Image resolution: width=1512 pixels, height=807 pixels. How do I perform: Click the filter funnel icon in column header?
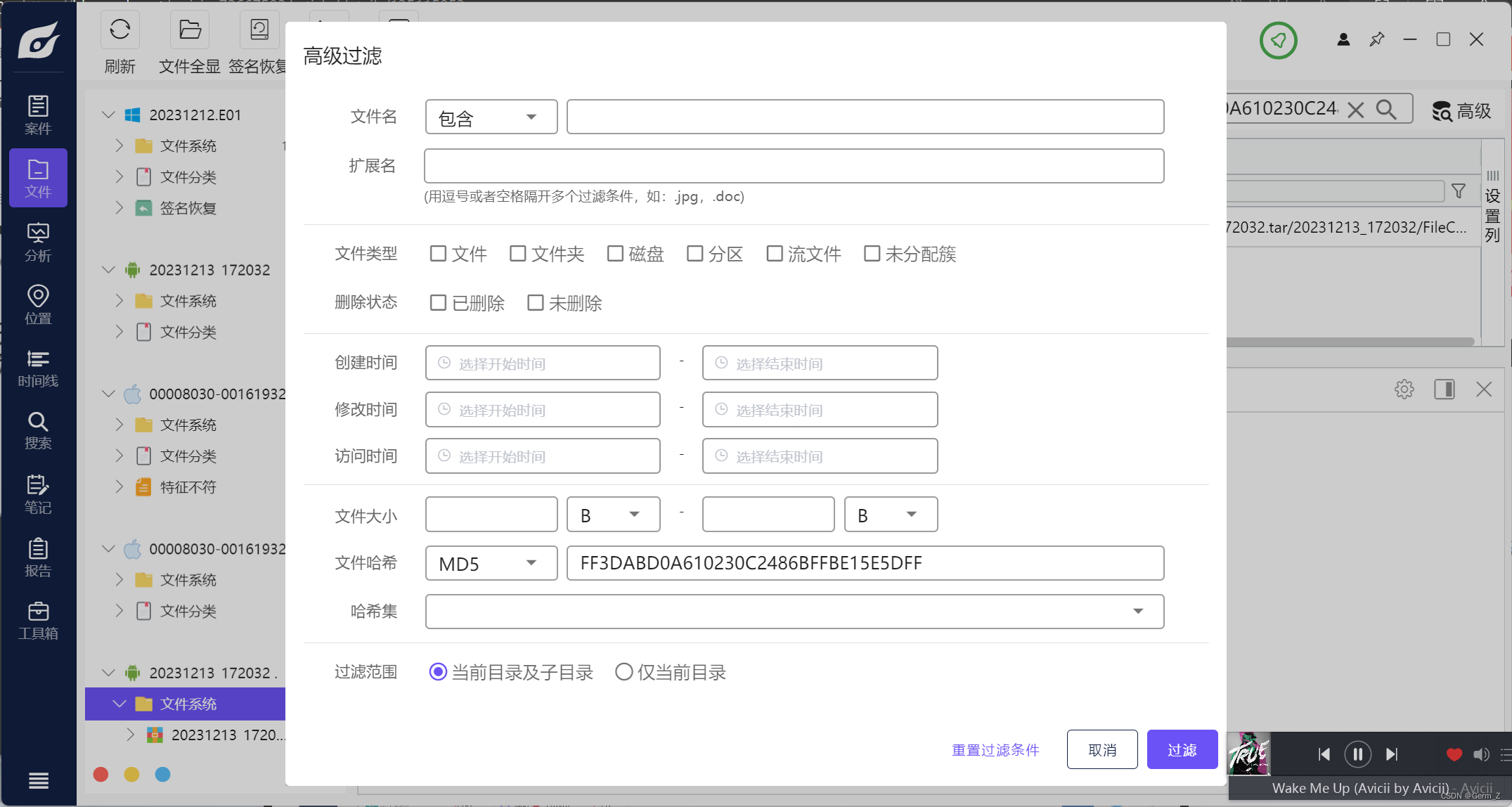coord(1459,191)
